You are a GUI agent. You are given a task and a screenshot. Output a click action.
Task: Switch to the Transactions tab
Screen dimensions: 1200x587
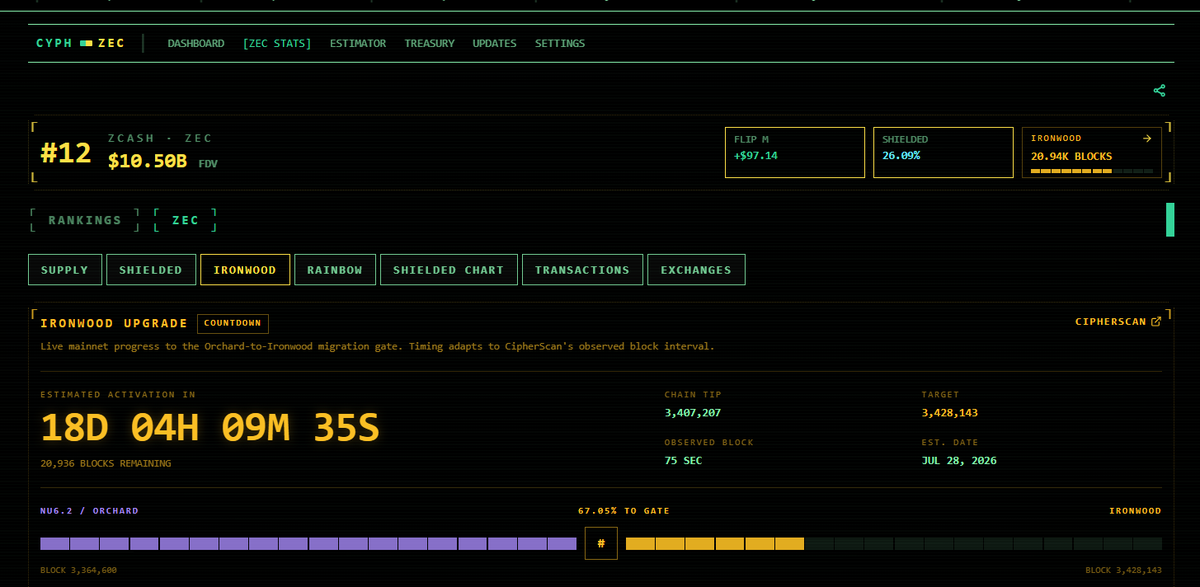[x=582, y=270]
